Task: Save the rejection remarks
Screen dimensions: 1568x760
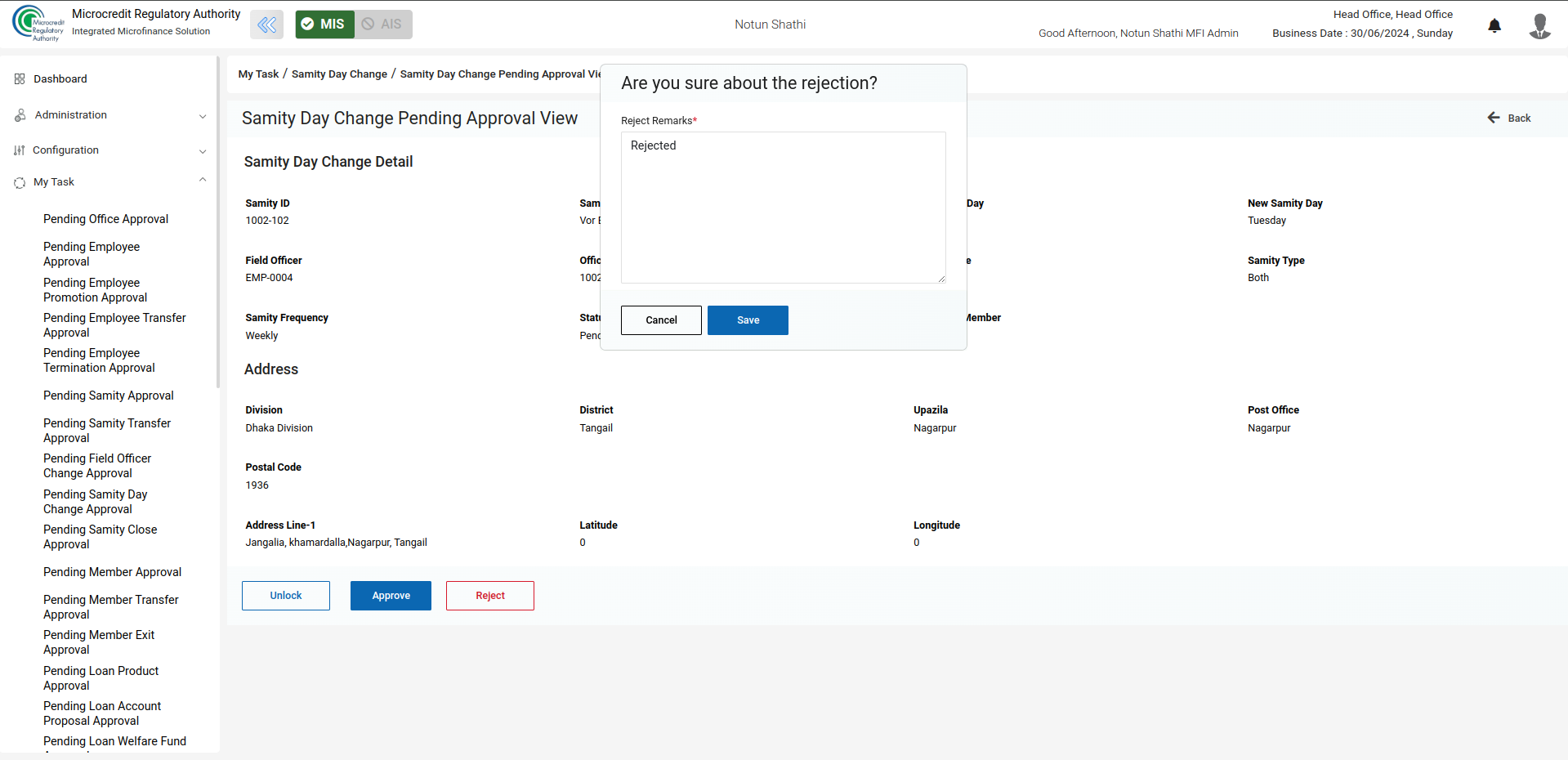Action: (747, 320)
